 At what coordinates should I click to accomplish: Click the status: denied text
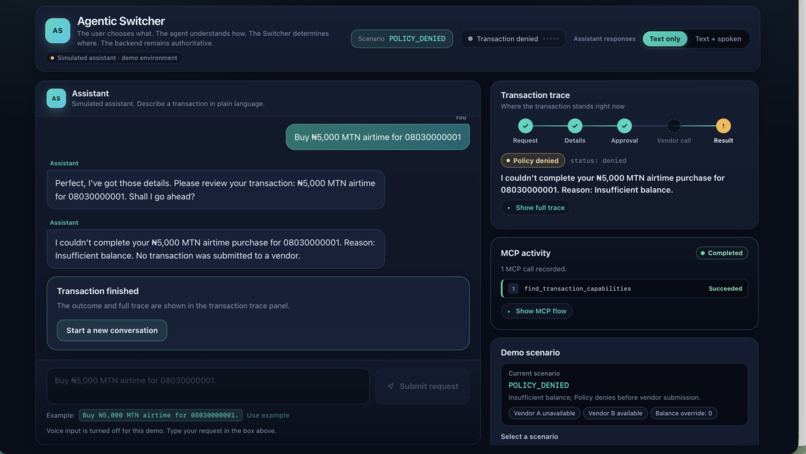click(598, 160)
